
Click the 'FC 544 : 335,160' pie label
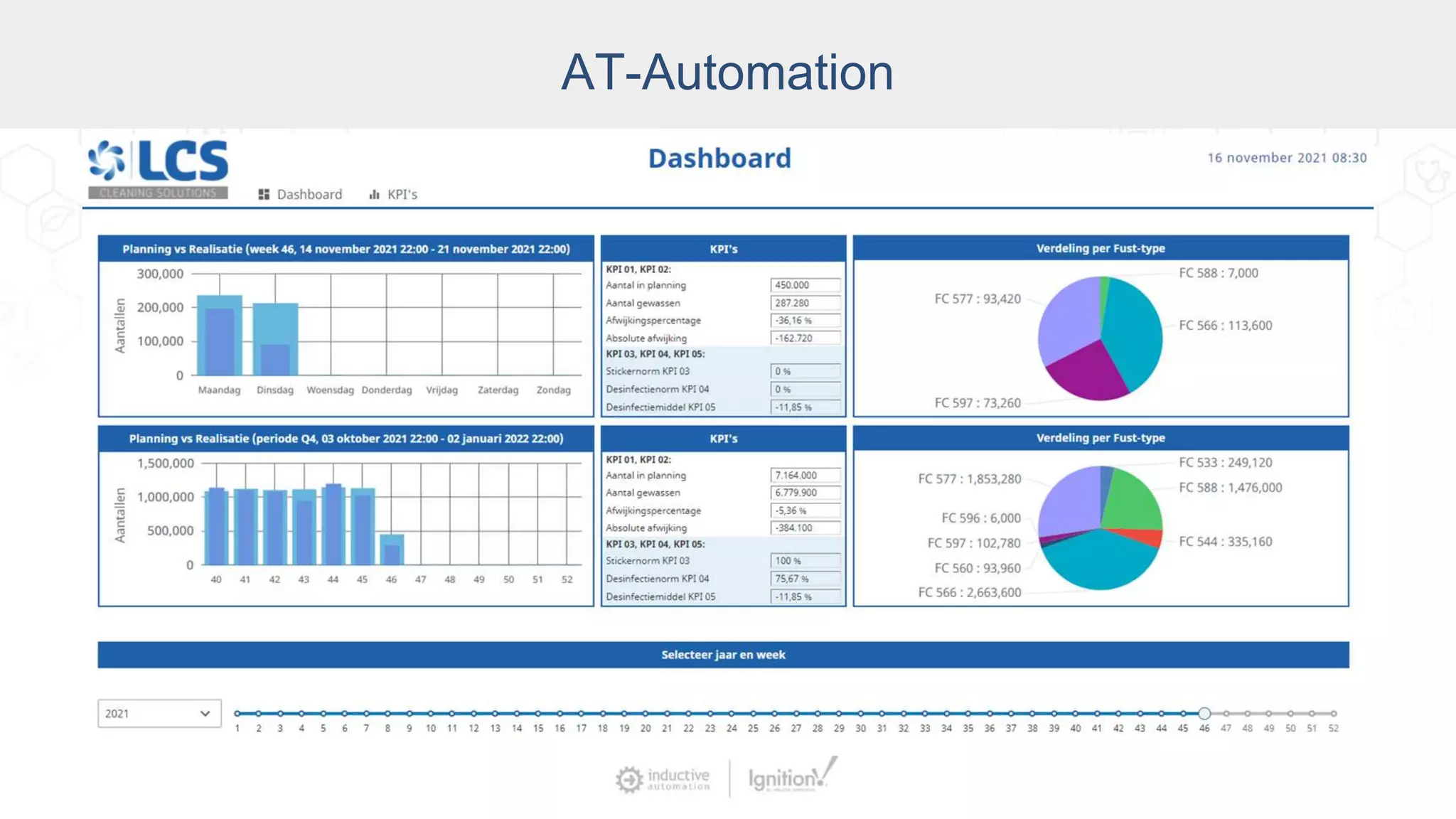[x=1225, y=542]
